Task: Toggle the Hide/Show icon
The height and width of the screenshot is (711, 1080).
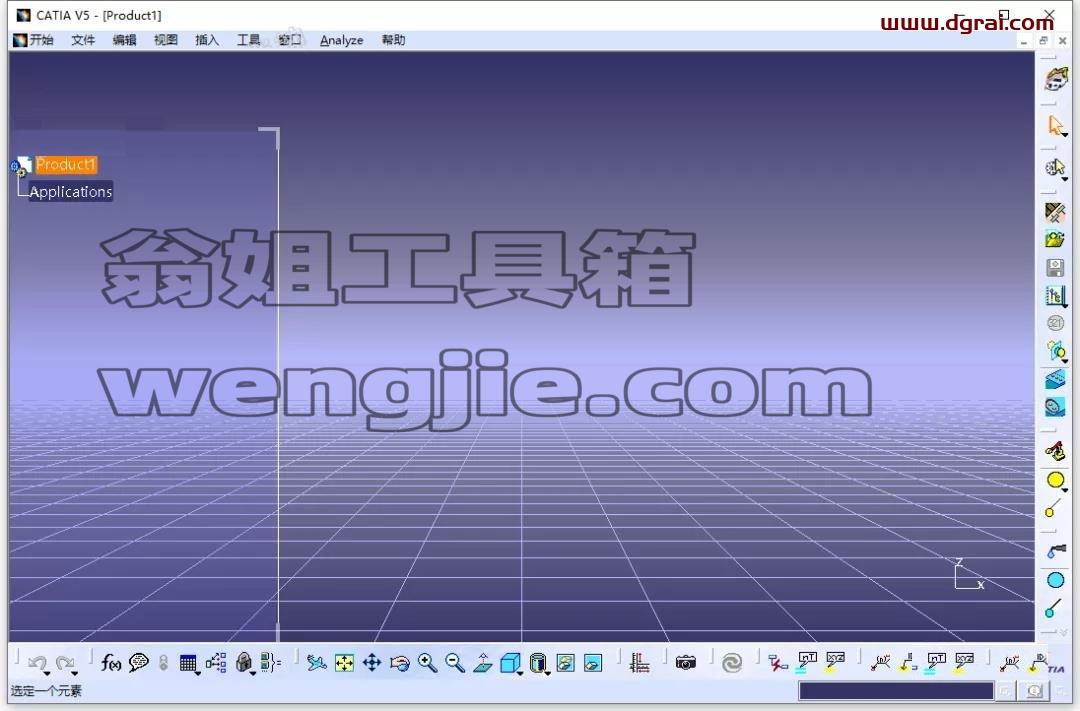Action: tap(565, 663)
